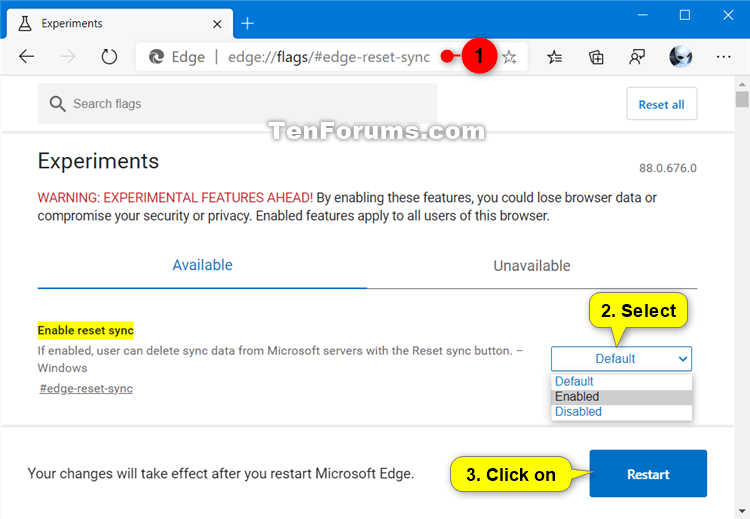This screenshot has width=750, height=519.
Task: Focus the Search flags field
Action: pos(237,104)
